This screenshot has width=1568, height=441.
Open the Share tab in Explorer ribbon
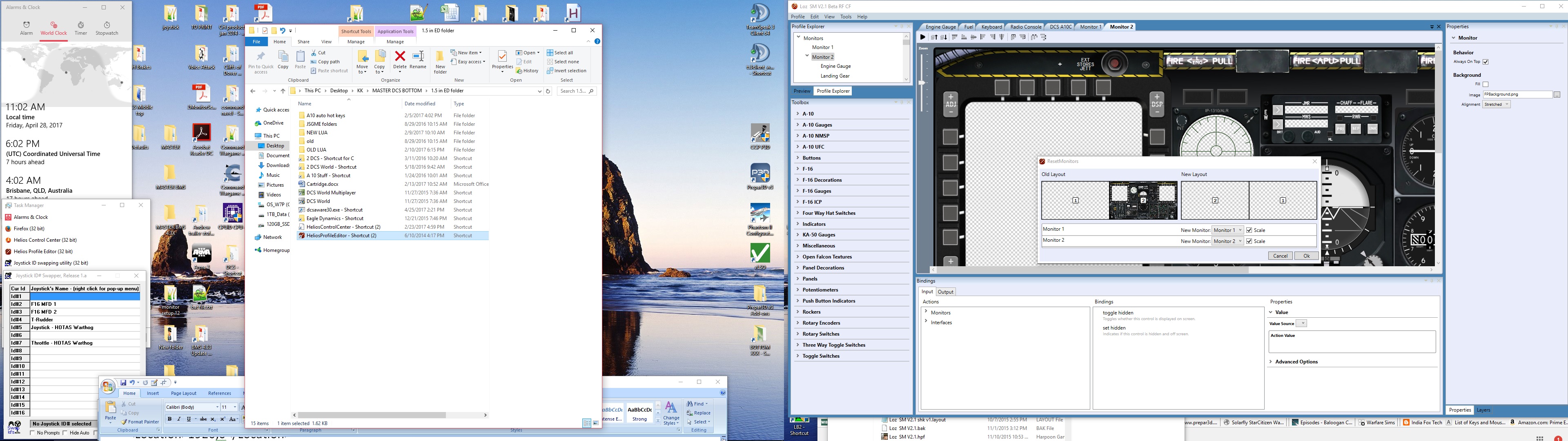[x=303, y=41]
